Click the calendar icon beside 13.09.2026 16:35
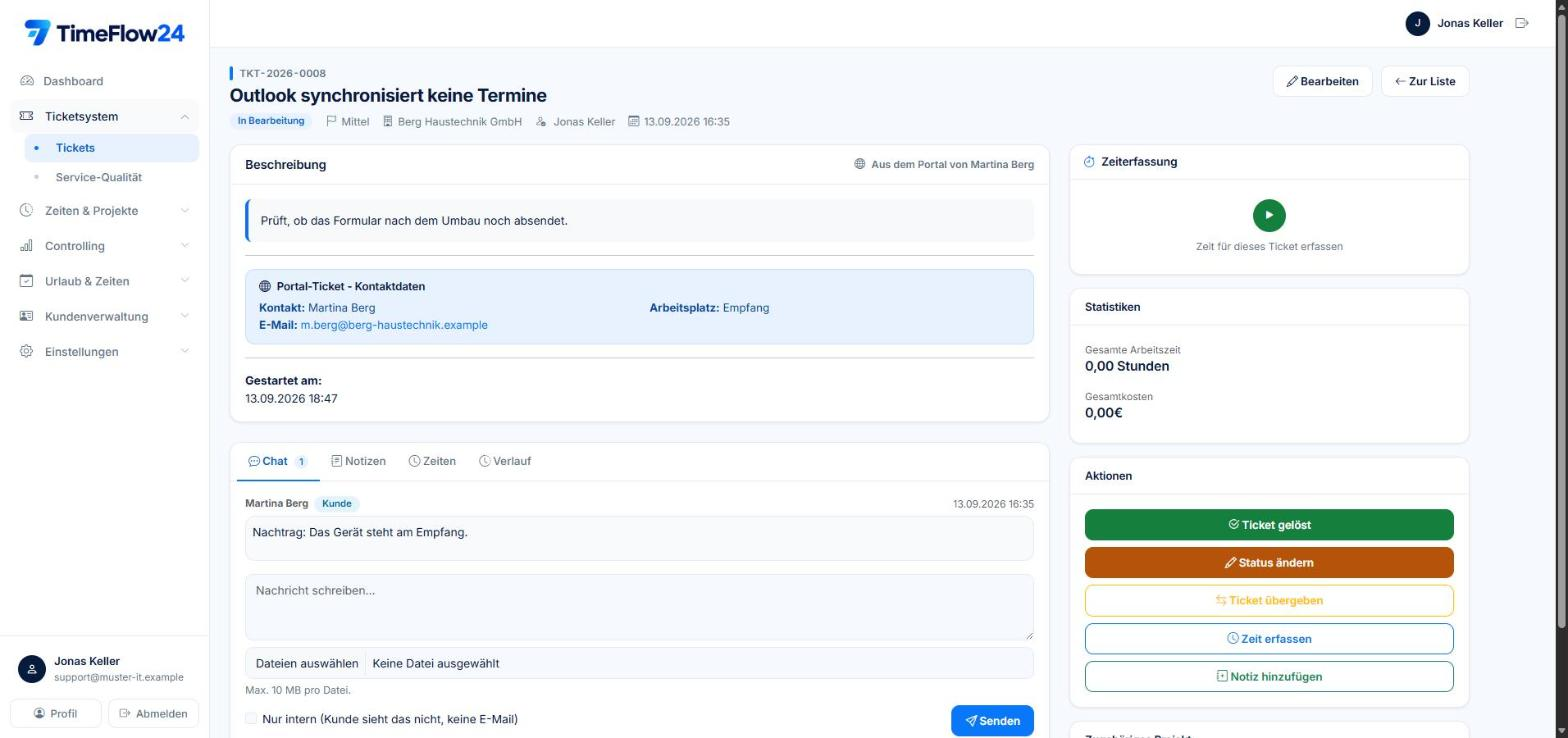The height and width of the screenshot is (738, 1568). coord(633,121)
